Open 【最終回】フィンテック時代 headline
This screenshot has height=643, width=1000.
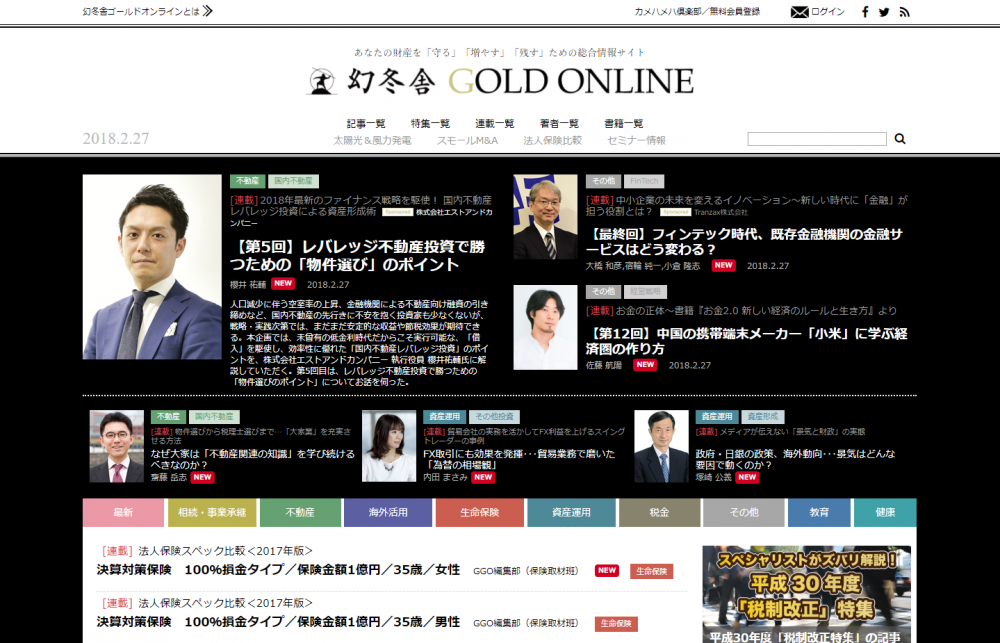pyautogui.click(x=744, y=242)
